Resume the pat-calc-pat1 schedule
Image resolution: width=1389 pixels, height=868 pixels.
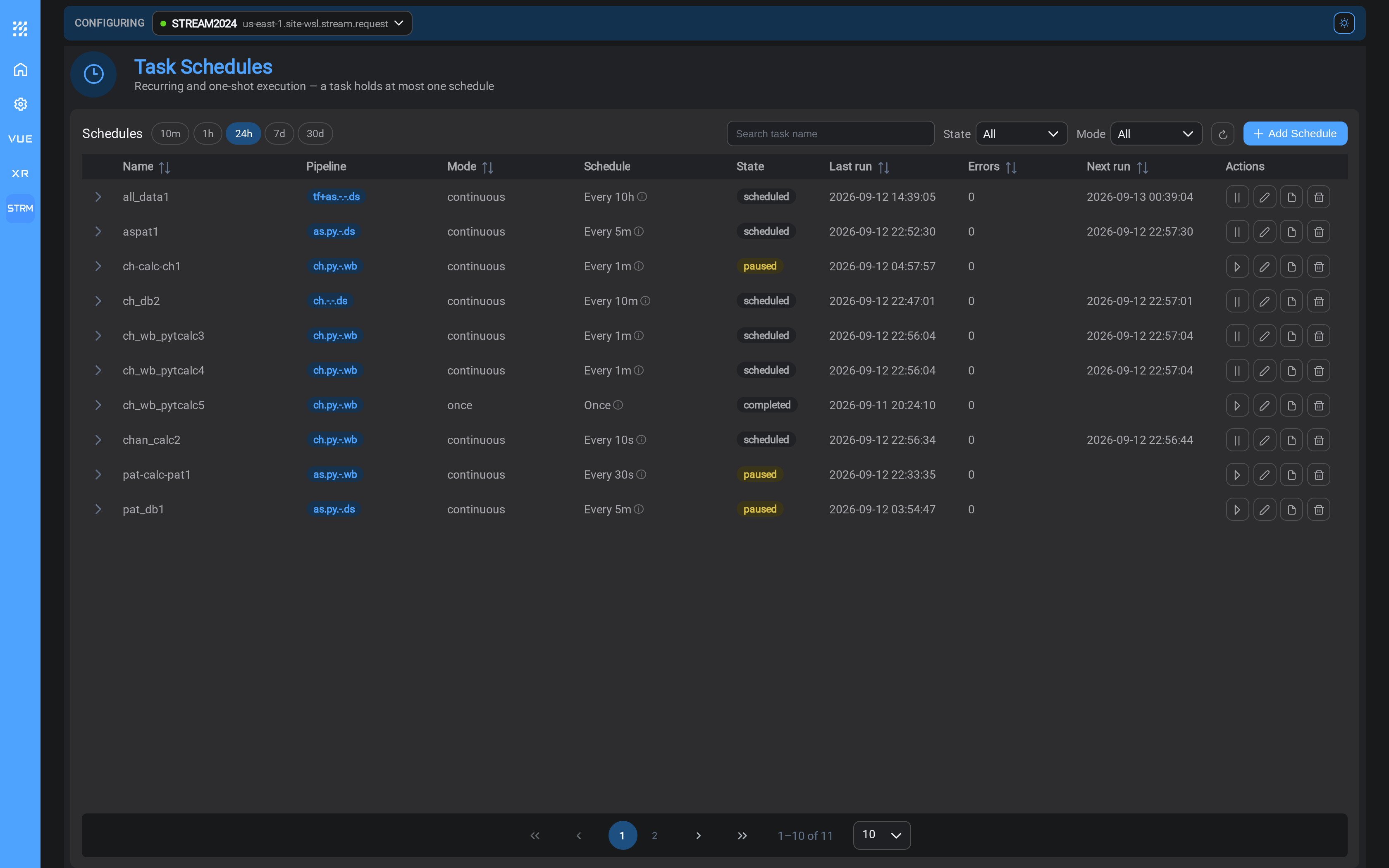point(1237,475)
